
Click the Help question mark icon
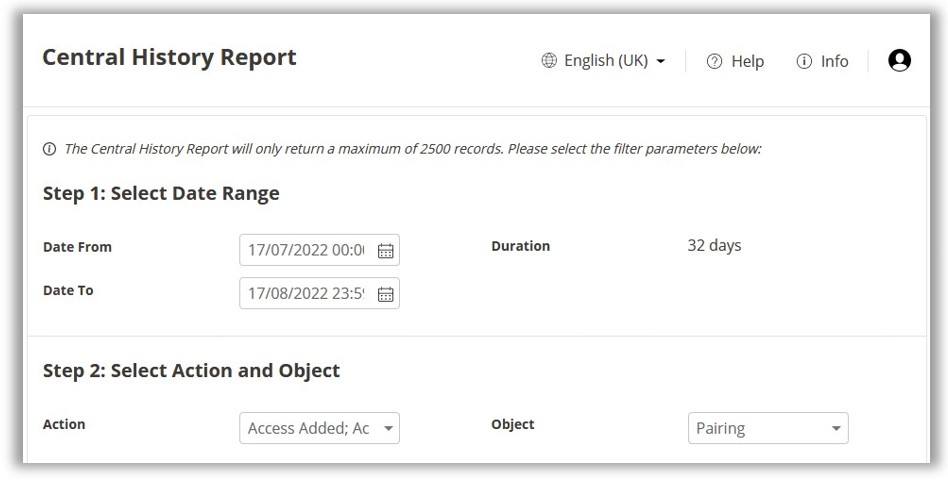point(714,62)
